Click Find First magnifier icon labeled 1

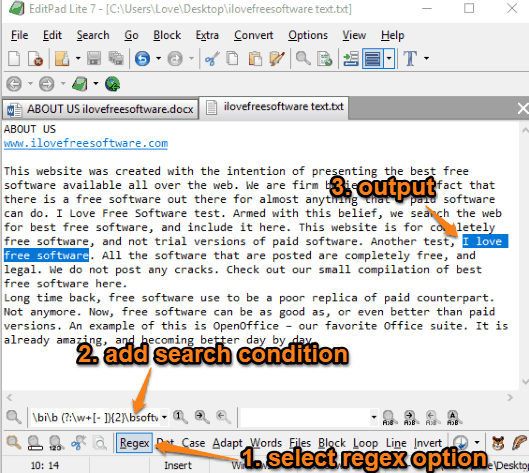point(180,417)
